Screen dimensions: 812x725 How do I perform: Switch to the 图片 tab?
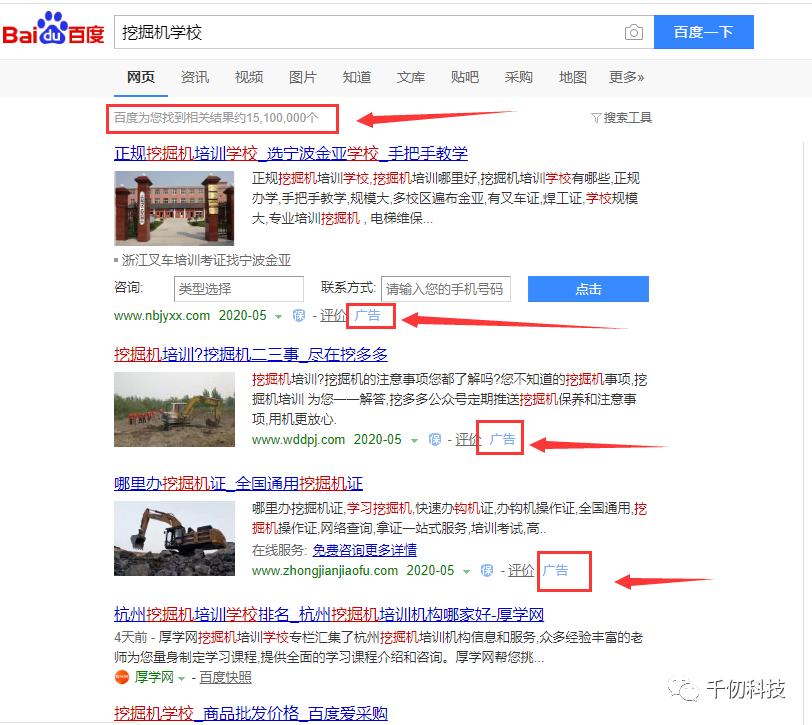click(301, 77)
